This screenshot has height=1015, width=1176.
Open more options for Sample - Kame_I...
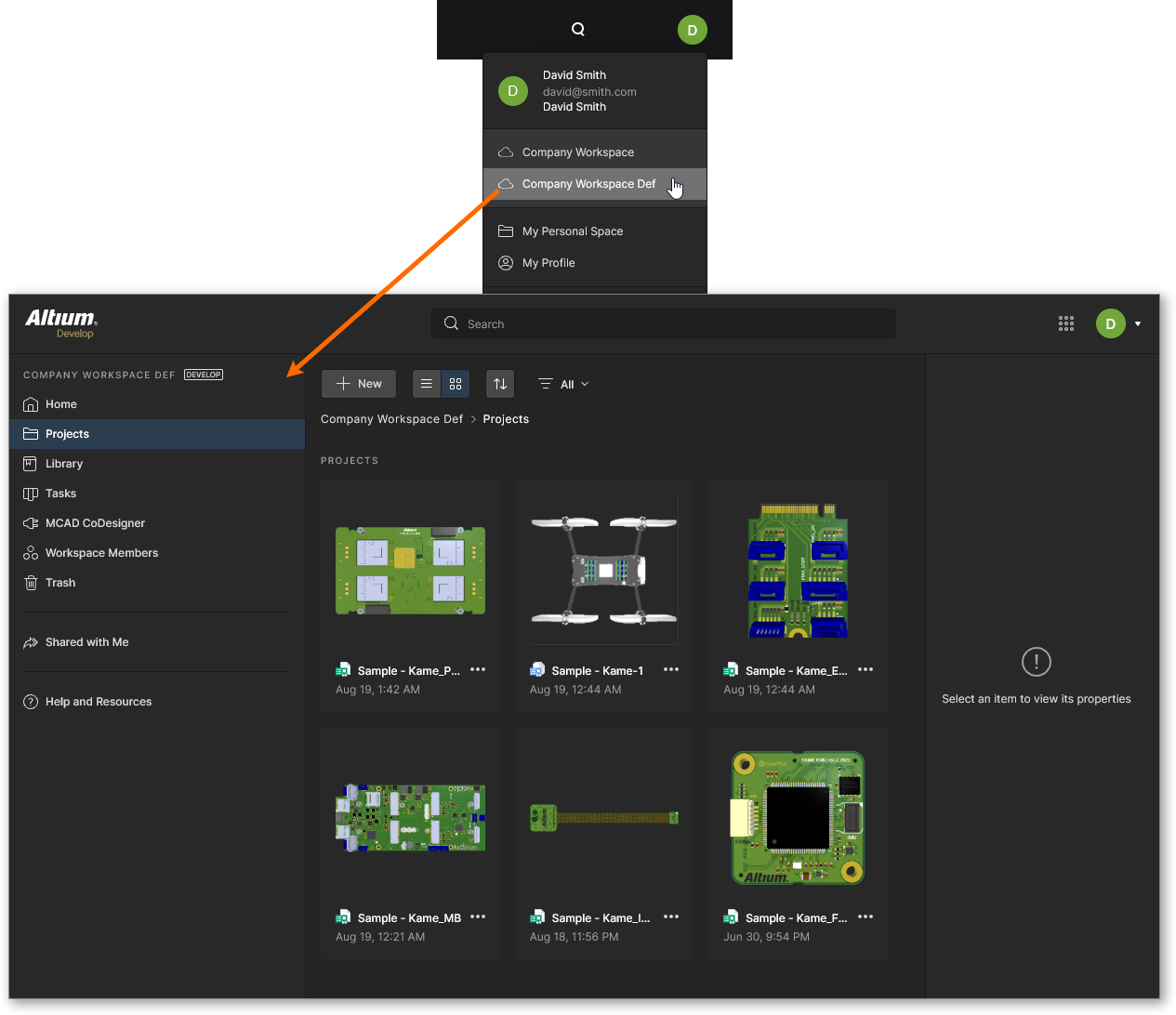coord(671,916)
